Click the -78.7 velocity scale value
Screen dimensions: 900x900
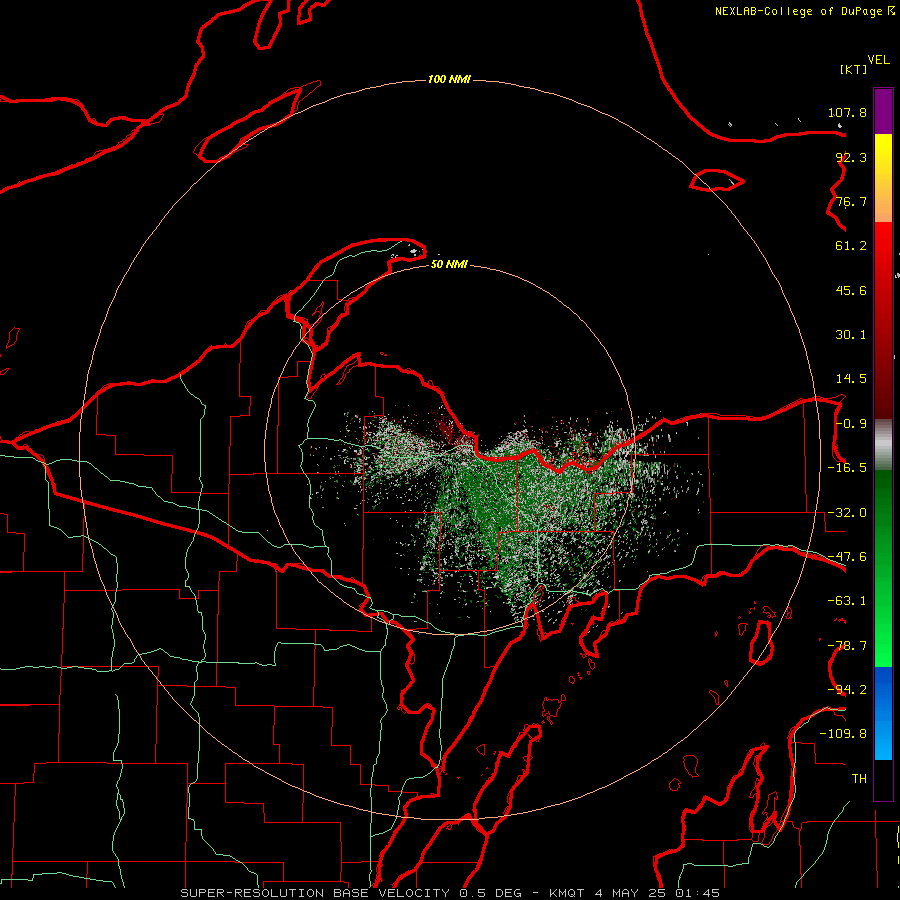pos(847,646)
